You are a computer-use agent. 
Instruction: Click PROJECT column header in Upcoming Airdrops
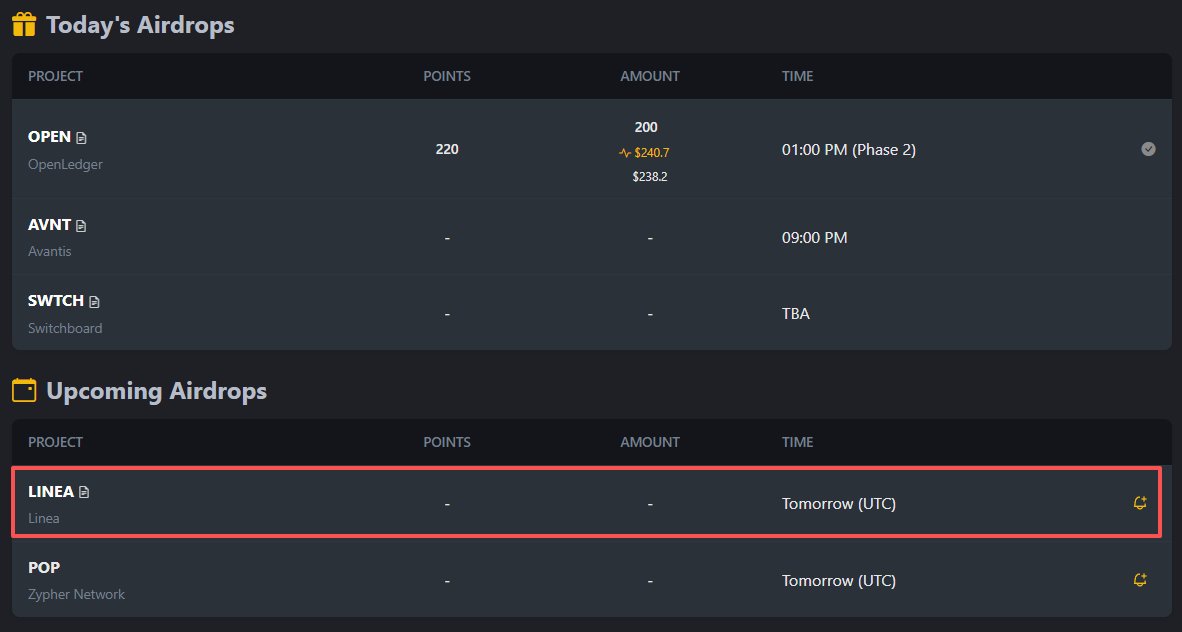tap(55, 442)
